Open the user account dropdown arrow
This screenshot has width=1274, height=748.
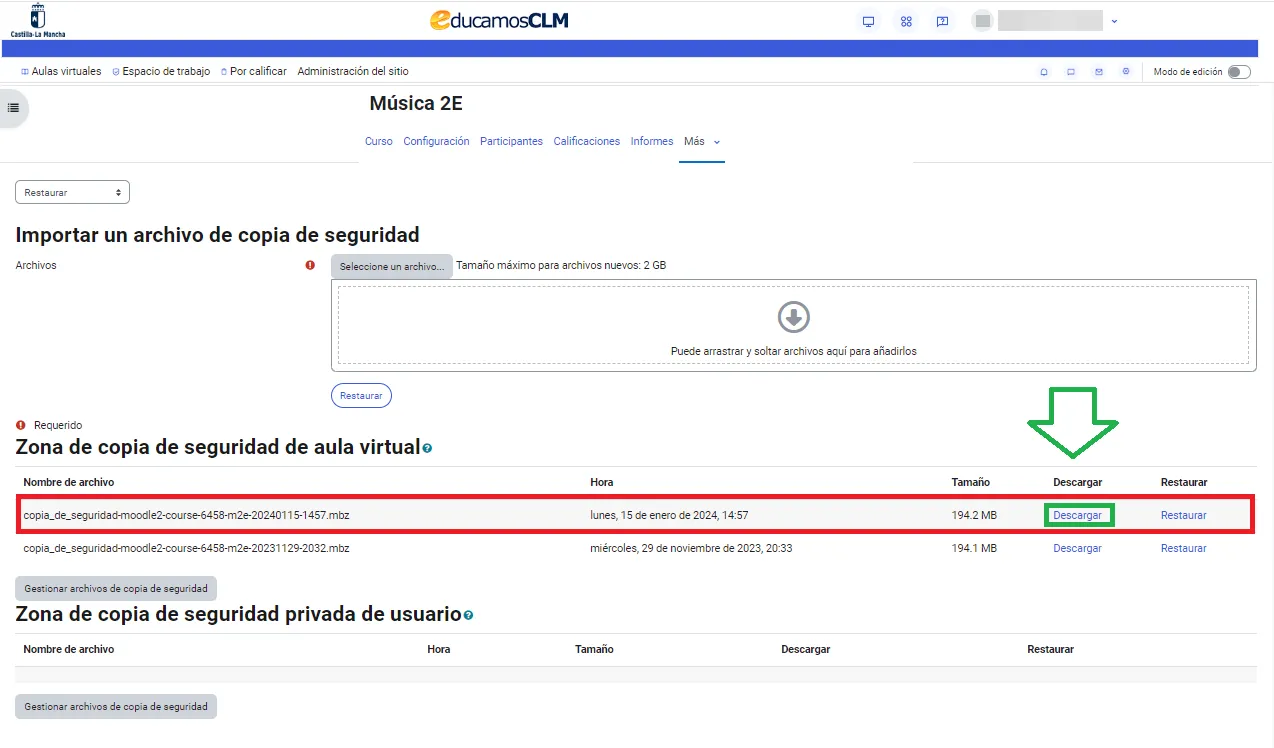coord(1114,20)
